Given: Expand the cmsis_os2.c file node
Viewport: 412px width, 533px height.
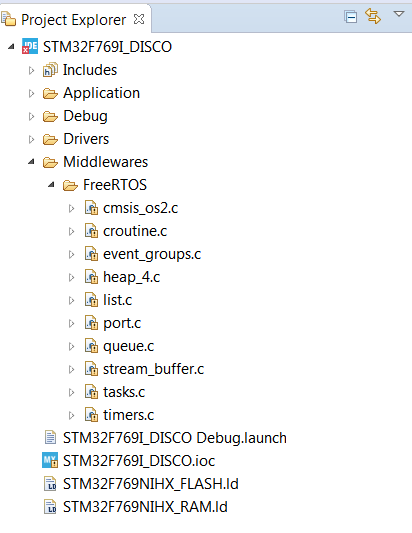Looking at the screenshot, I should [x=71, y=208].
